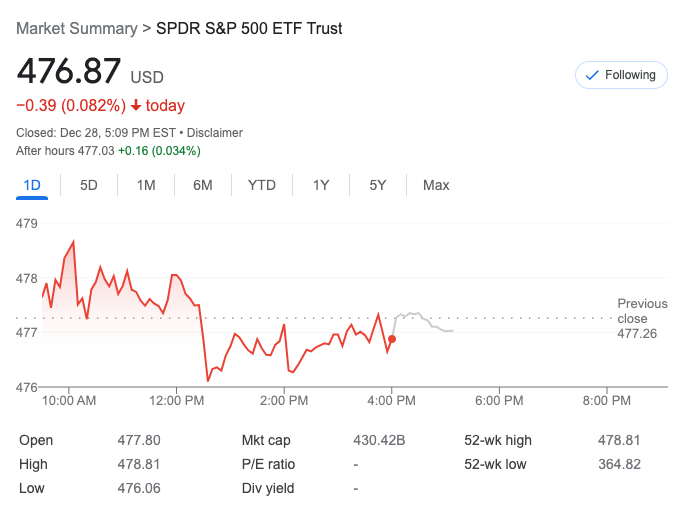Select the 1D time range tab

tap(32, 185)
